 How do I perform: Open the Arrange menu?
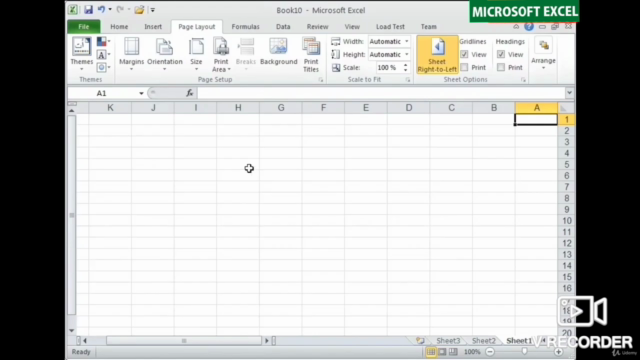(x=543, y=54)
